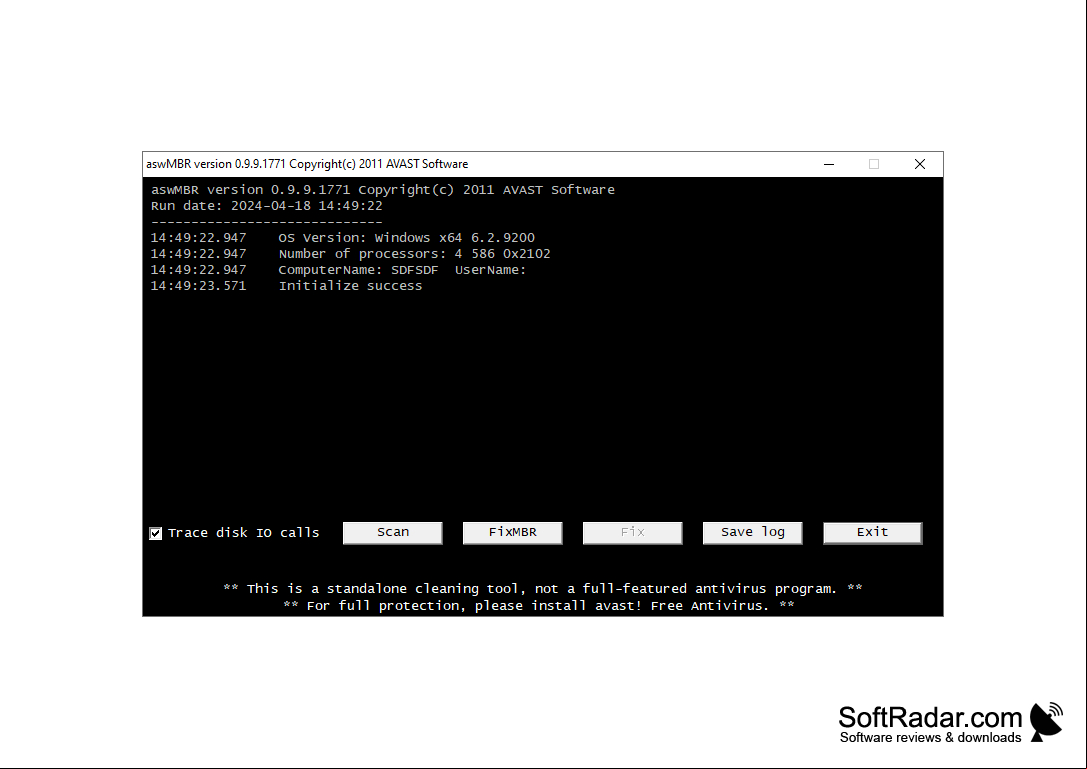Start a scan with the Scan button
Screen dimensions: 1087x769
392,533
